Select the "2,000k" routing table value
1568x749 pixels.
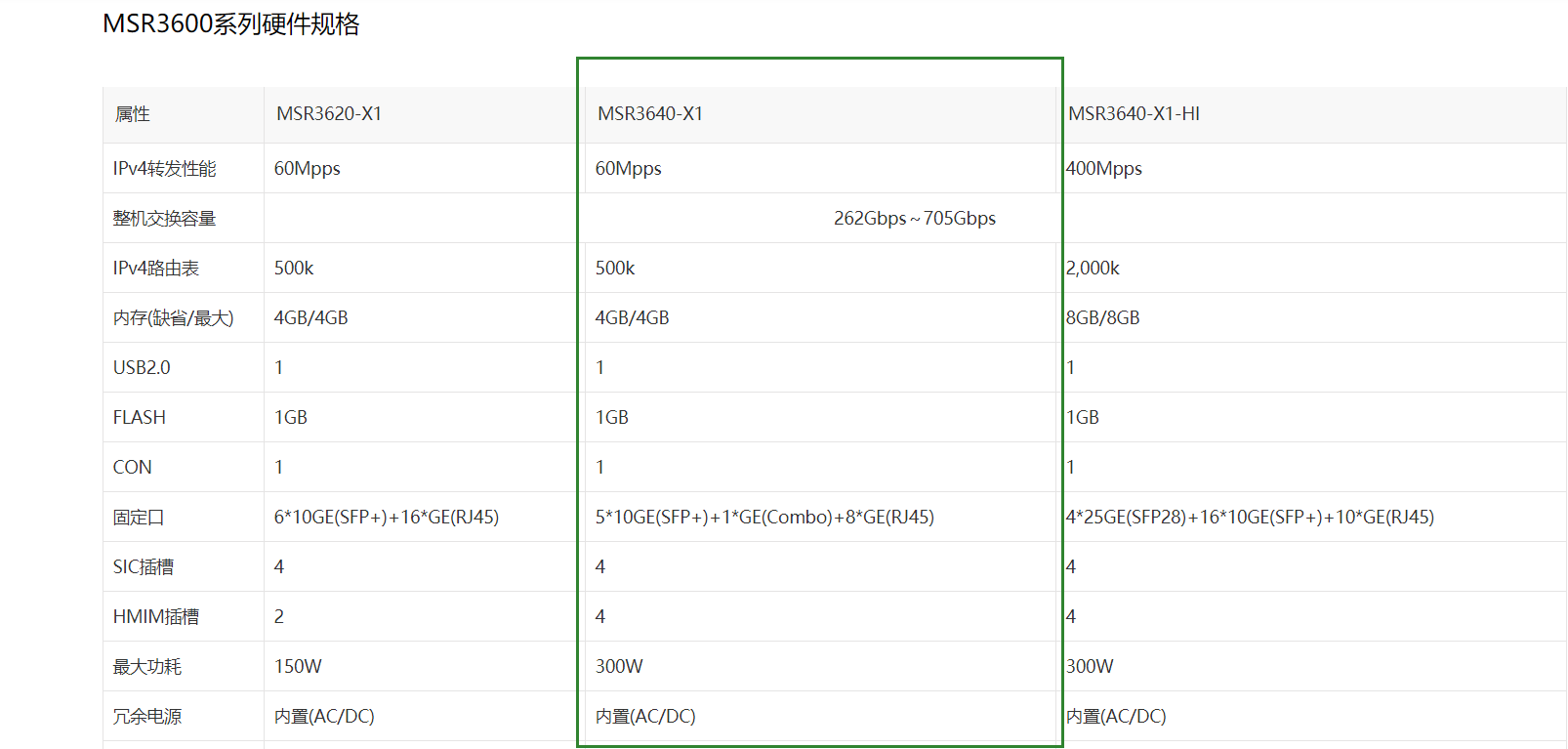pos(1093,269)
